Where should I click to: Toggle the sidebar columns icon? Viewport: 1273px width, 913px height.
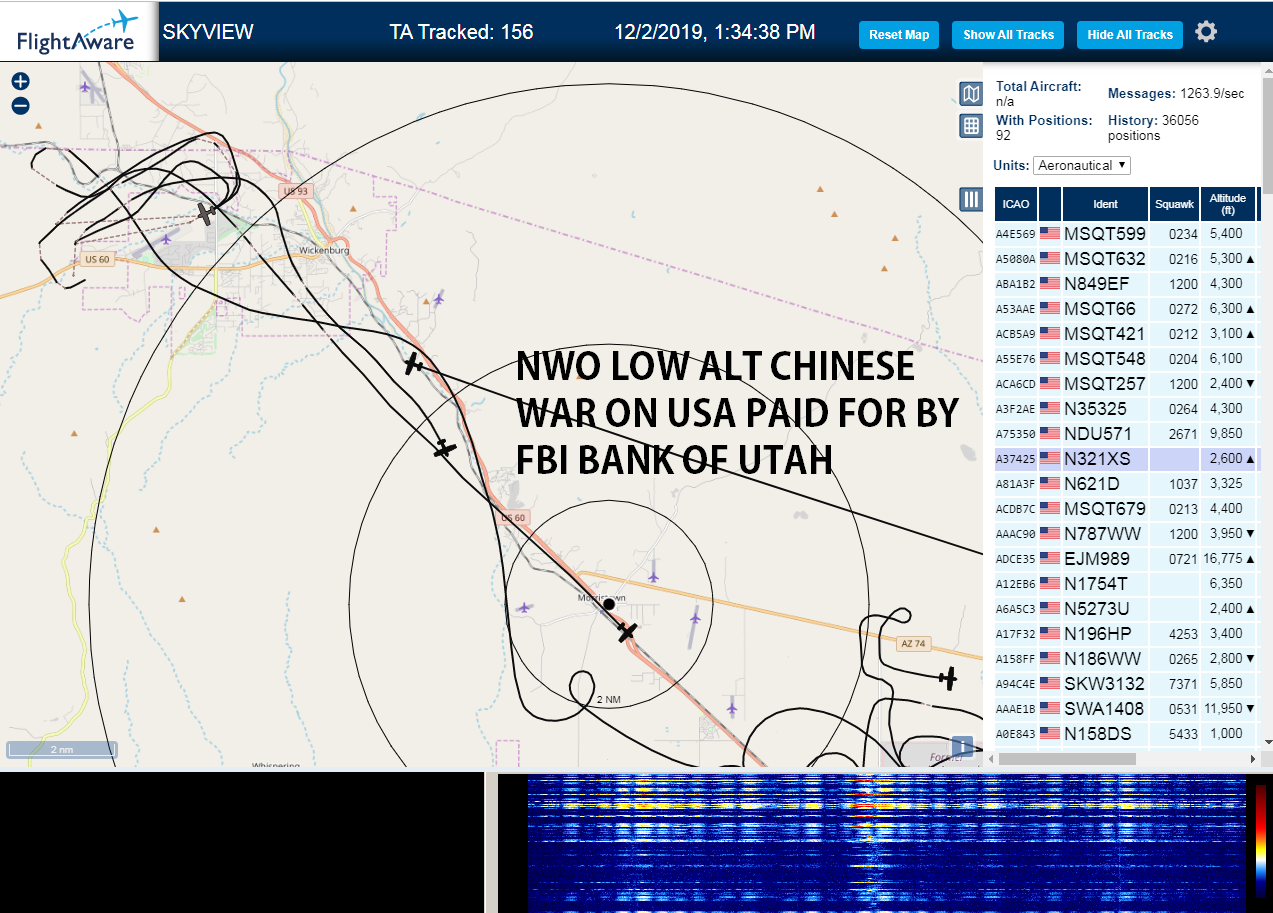click(970, 199)
